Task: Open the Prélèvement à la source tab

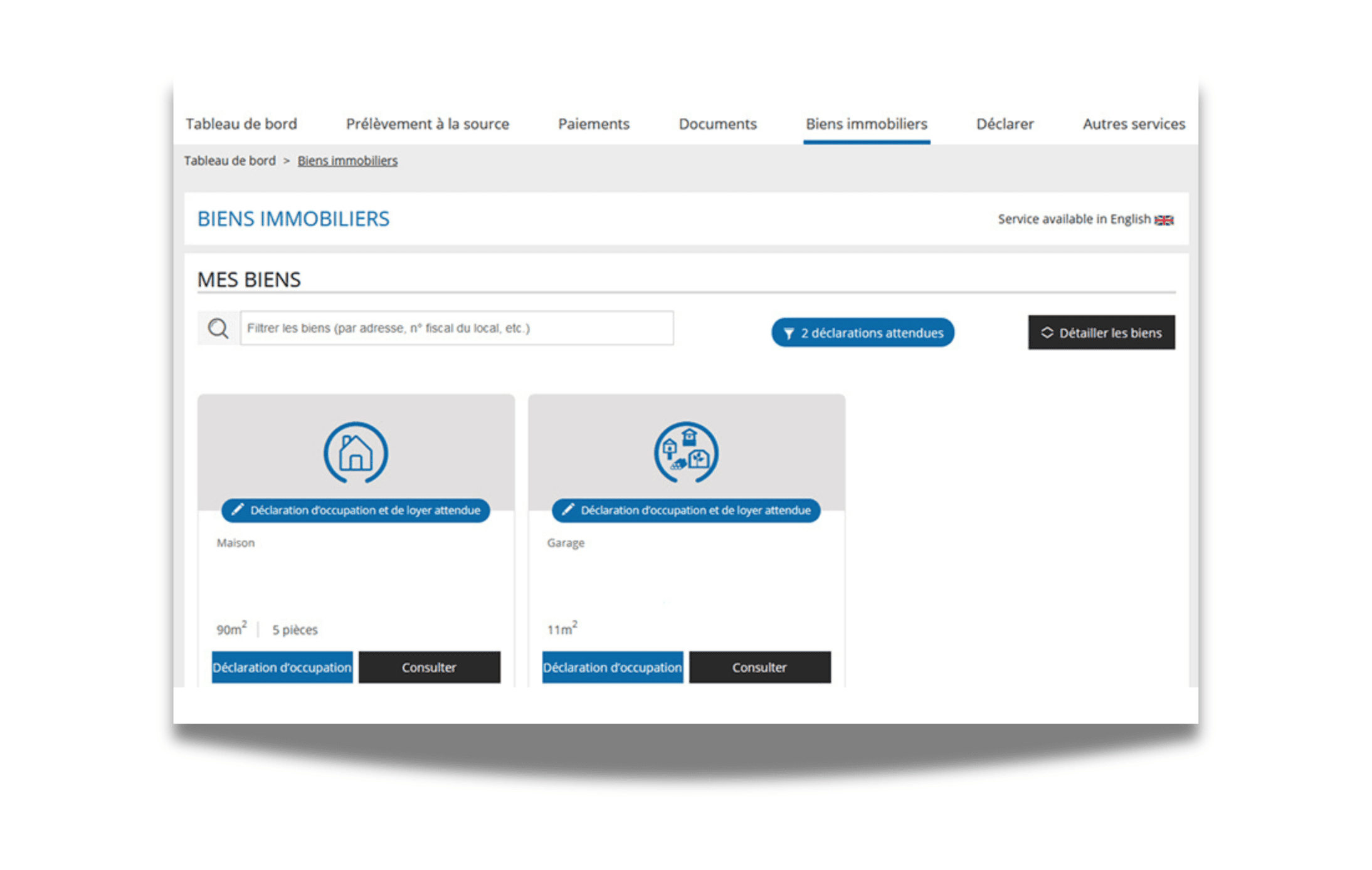Action: [428, 124]
